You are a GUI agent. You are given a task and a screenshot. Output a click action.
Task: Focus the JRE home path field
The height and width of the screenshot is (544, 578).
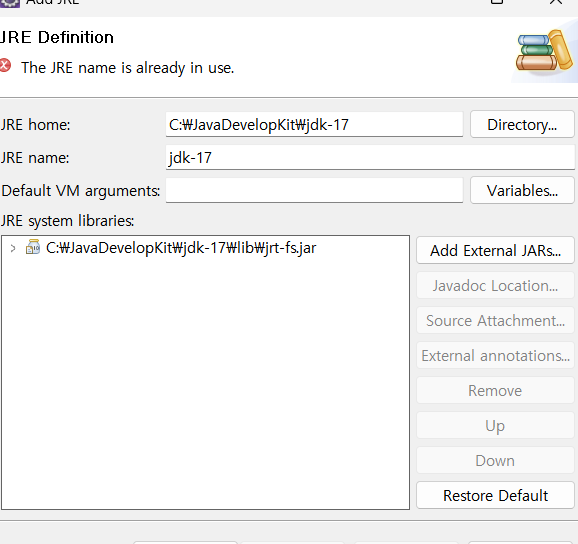314,125
